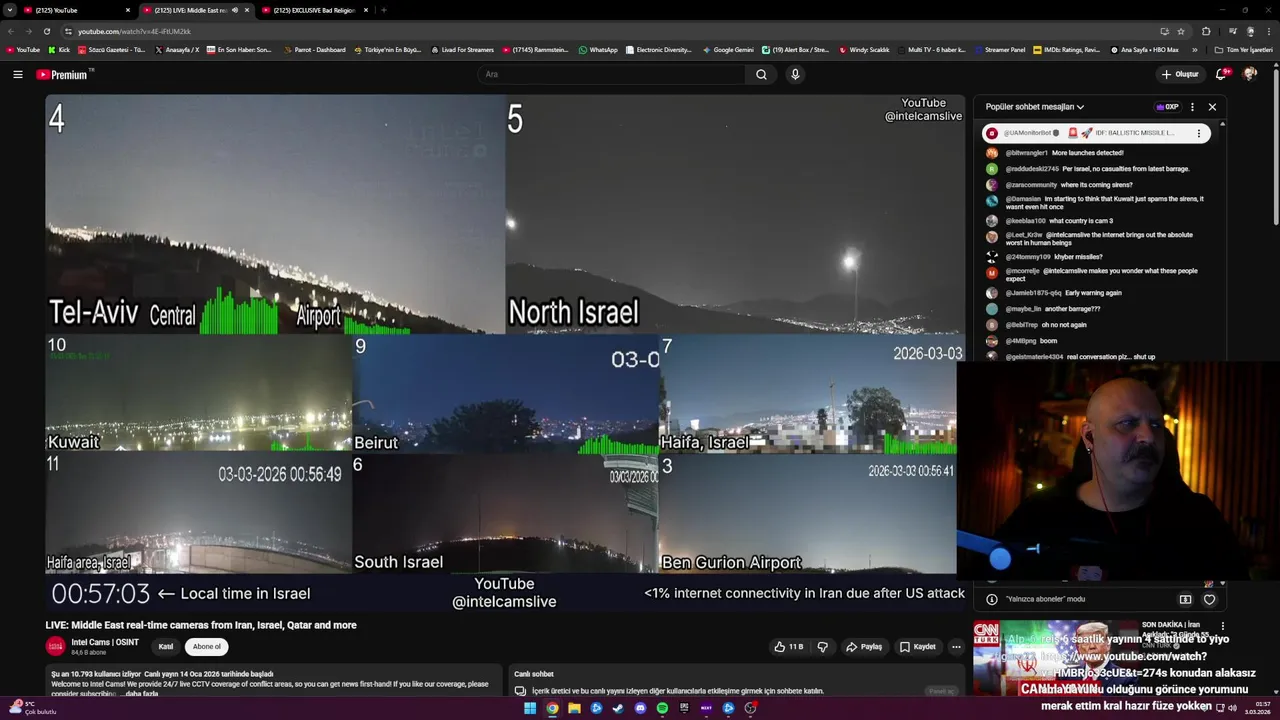Image resolution: width=1280 pixels, height=720 pixels.
Task: Open options for CNN Türk recommended video
Action: click(x=1222, y=627)
